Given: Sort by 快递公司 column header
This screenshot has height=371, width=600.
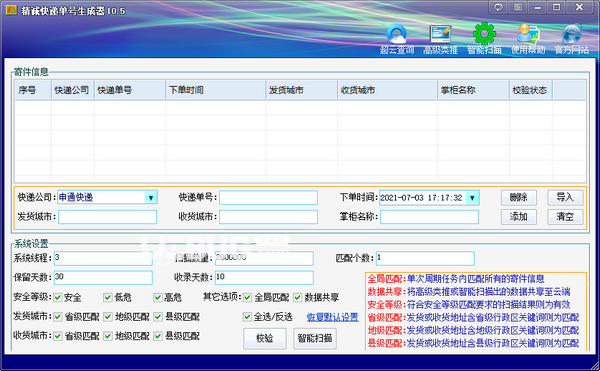Looking at the screenshot, I should coord(73,90).
